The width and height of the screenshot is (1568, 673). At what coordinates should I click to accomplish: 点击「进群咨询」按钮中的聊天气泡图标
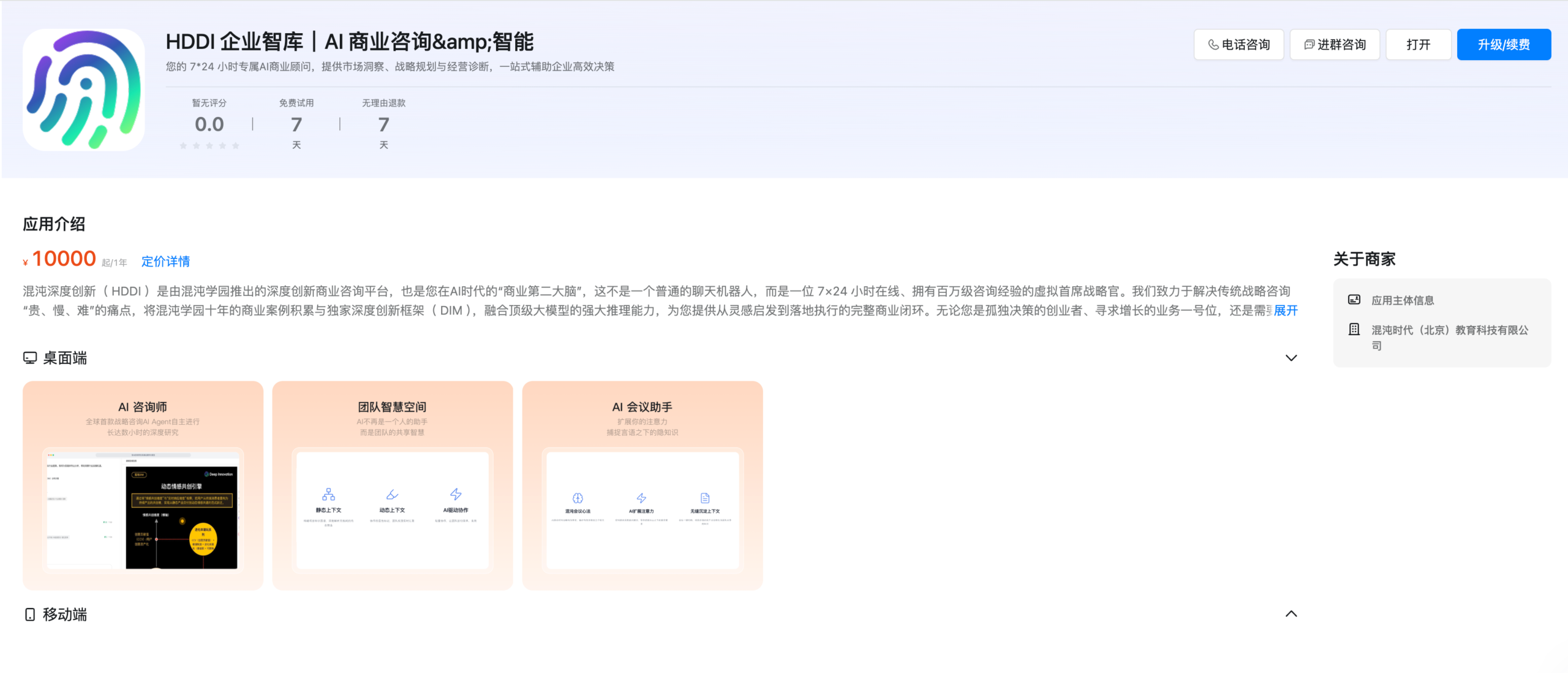[1308, 44]
